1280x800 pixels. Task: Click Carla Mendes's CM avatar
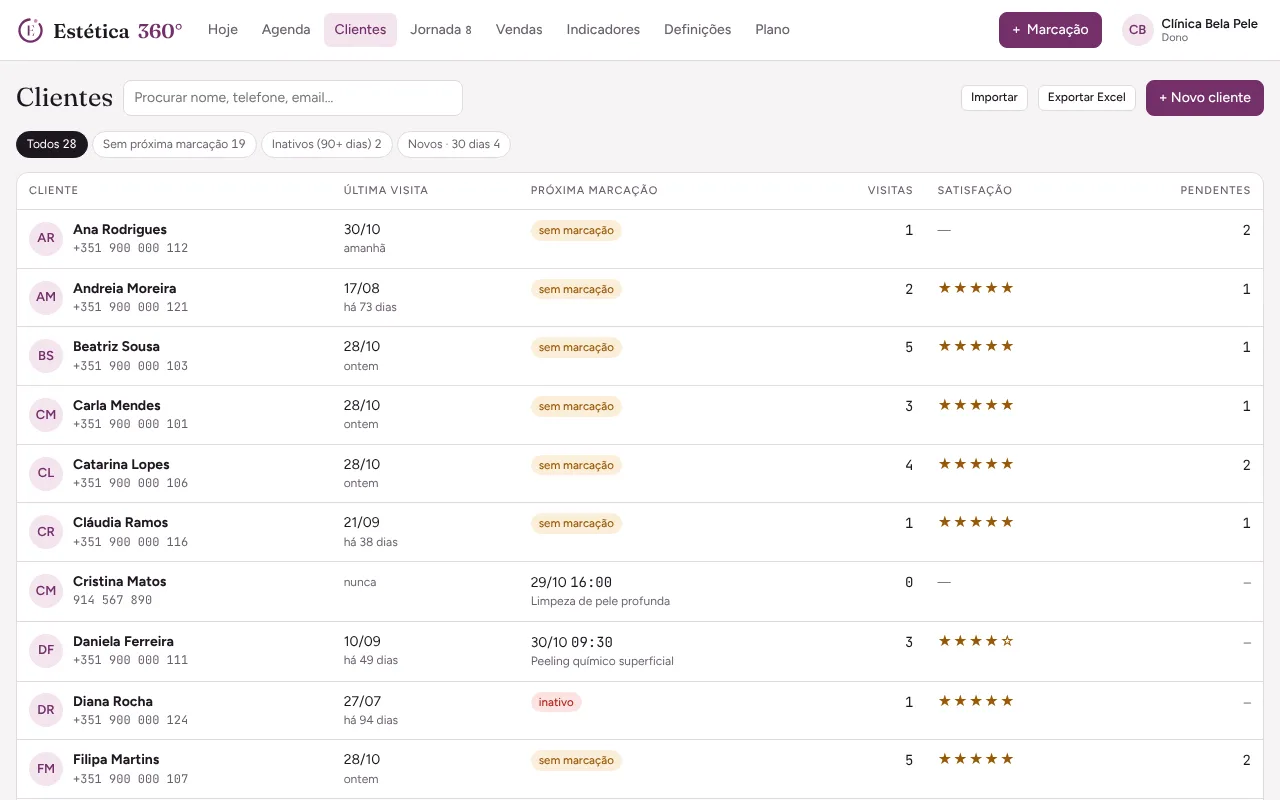tap(46, 414)
